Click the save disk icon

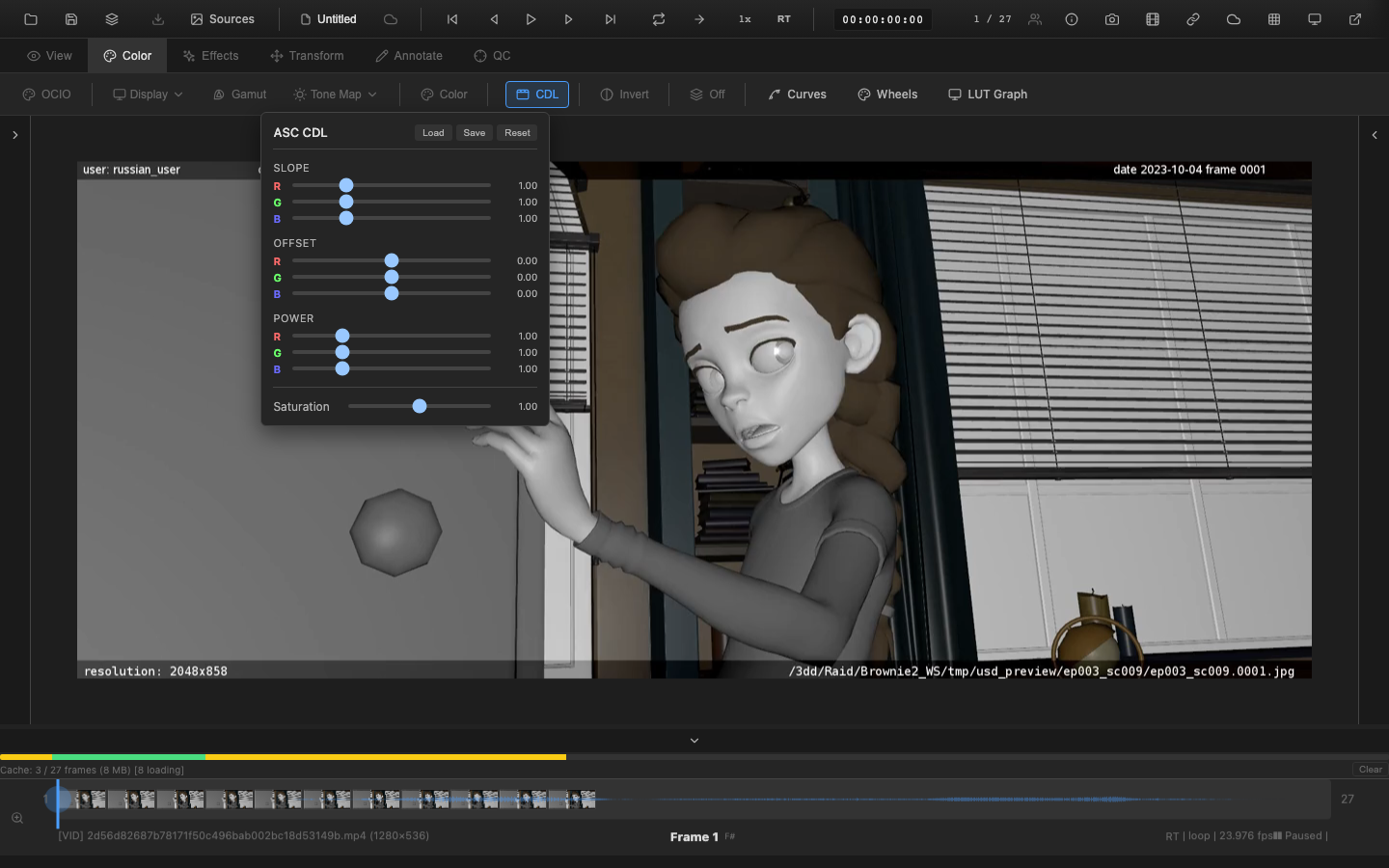(71, 19)
